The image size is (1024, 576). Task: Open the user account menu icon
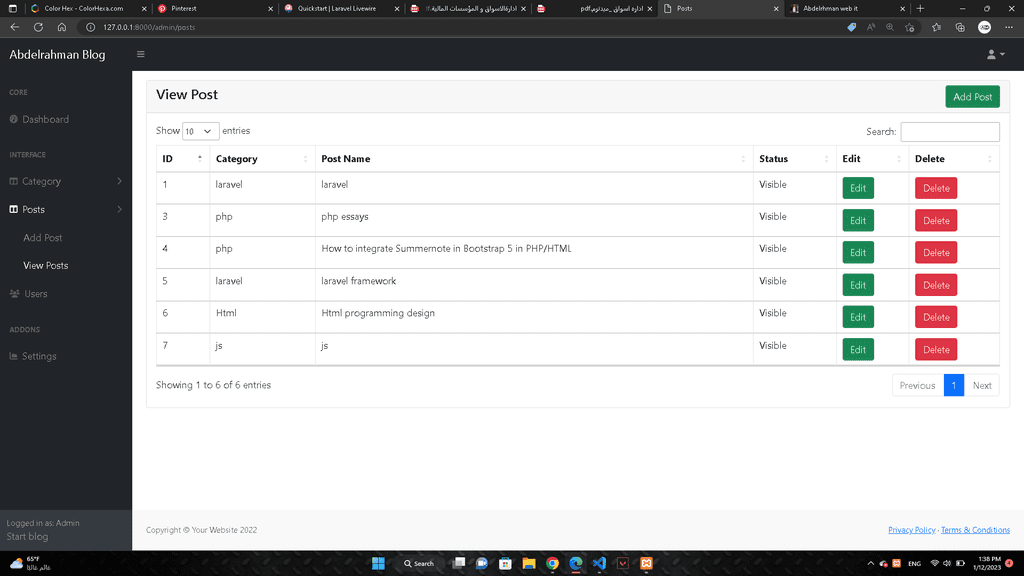pos(995,54)
